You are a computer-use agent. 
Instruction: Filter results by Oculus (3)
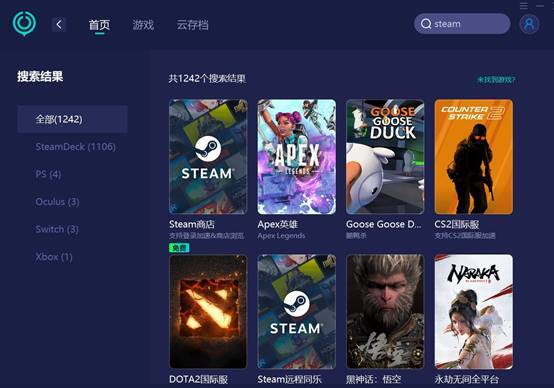(57, 202)
